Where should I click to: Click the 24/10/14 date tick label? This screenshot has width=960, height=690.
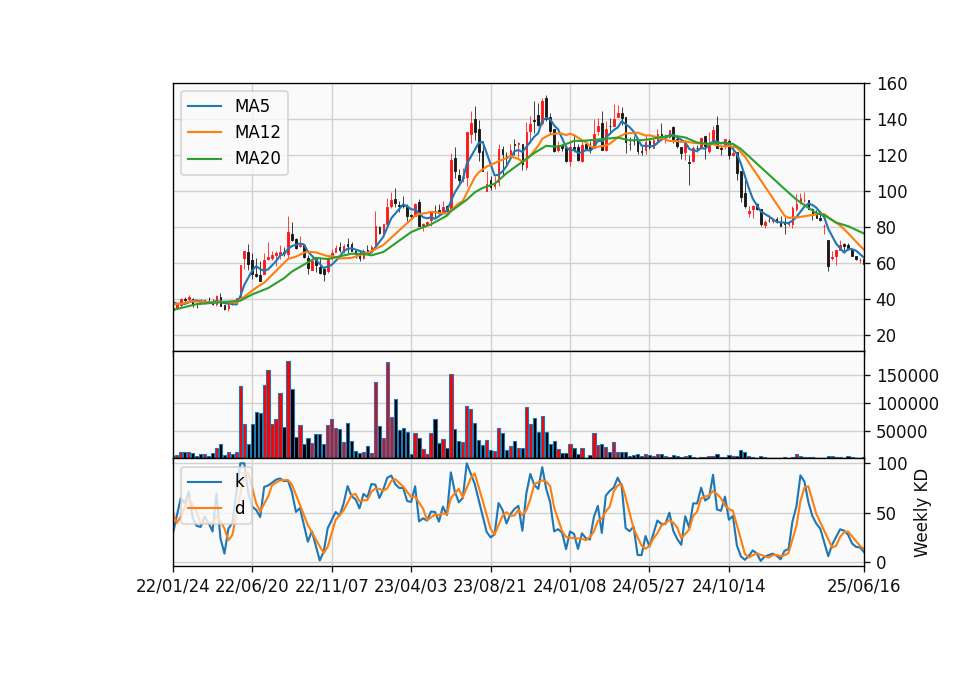pyautogui.click(x=729, y=586)
